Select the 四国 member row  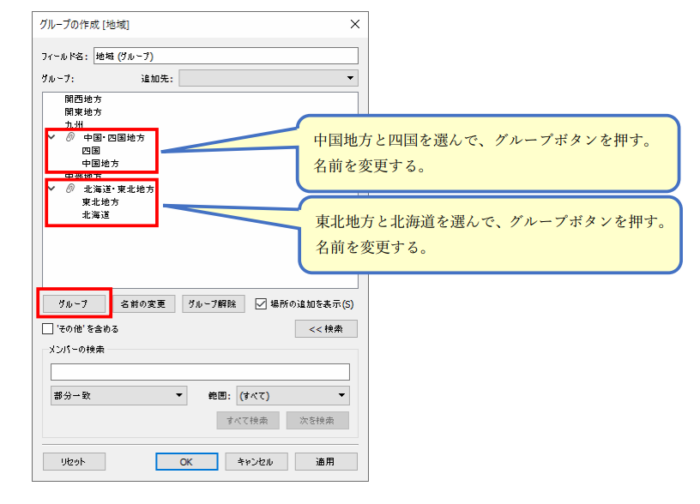pyautogui.click(x=91, y=150)
